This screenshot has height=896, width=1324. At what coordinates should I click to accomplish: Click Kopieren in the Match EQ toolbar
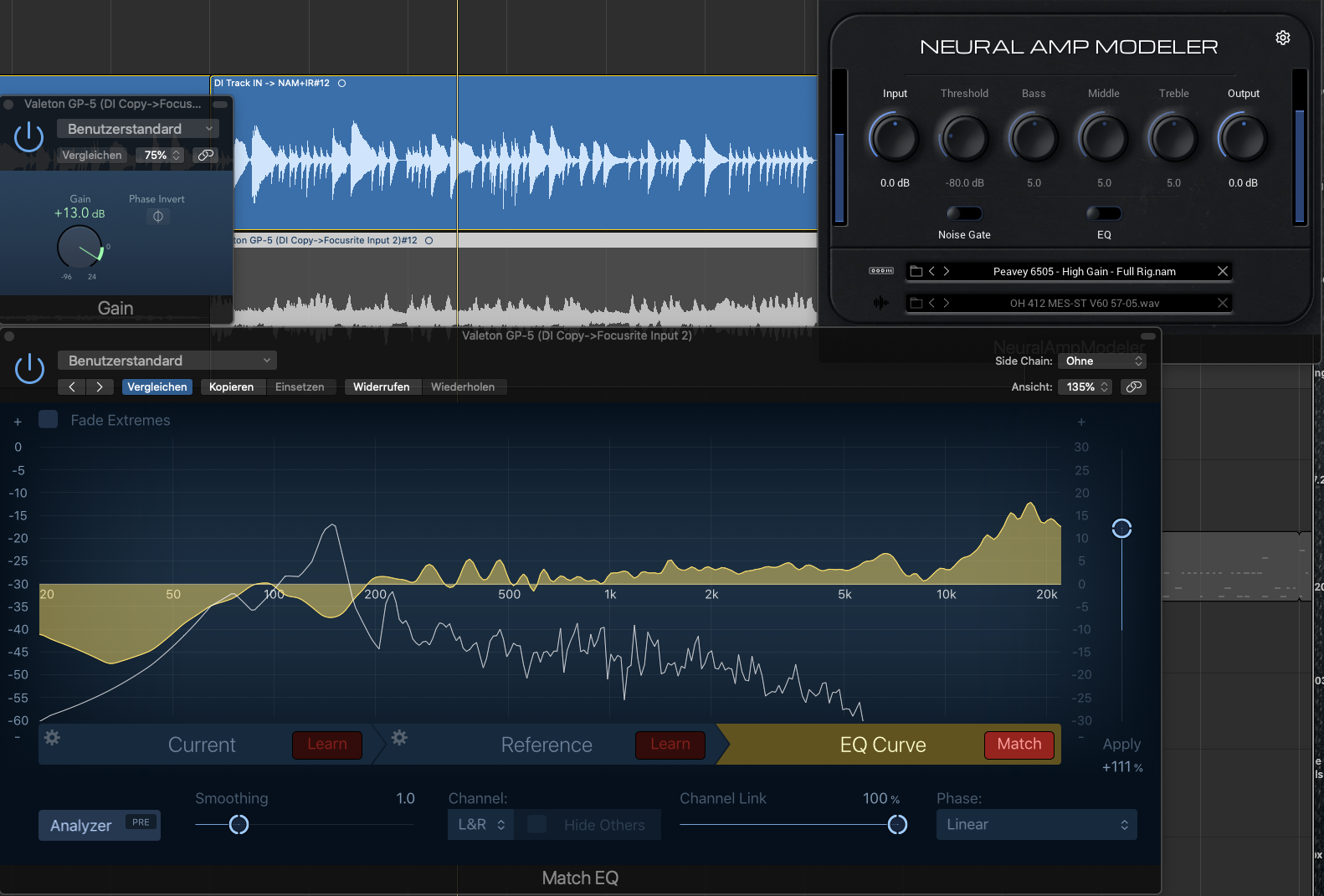(x=231, y=387)
